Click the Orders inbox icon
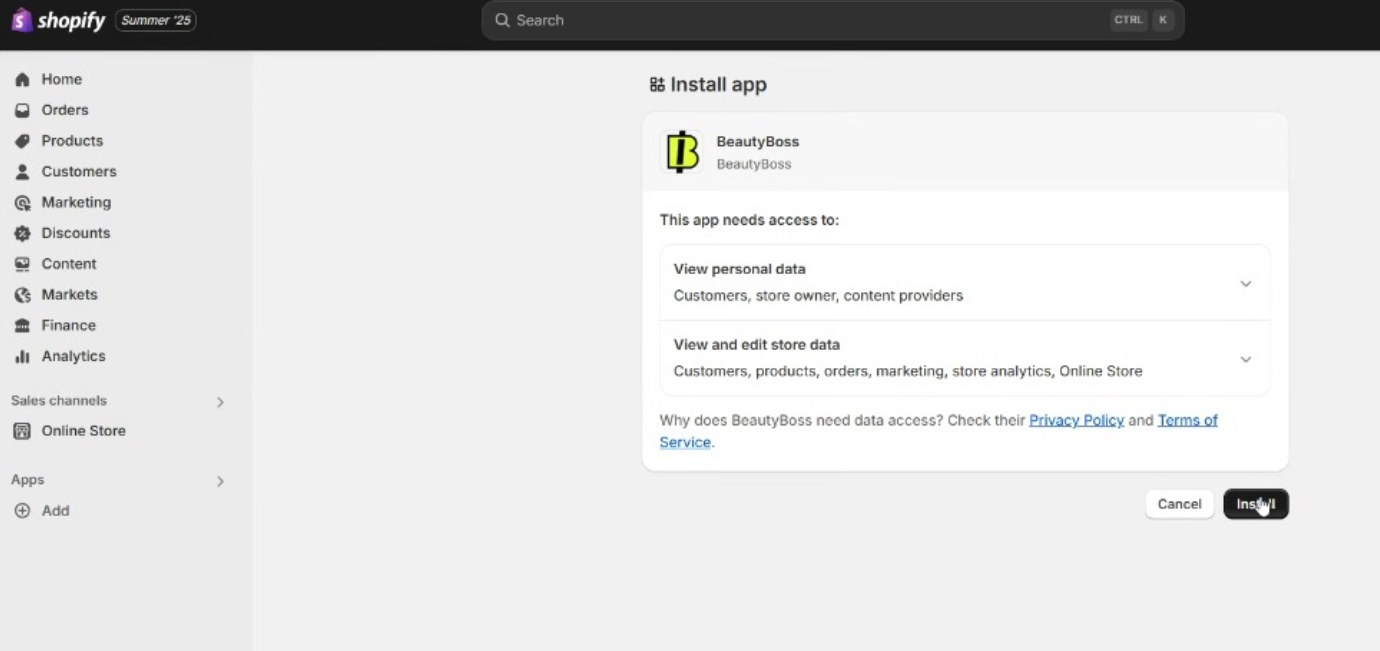Screen dimensions: 1380x651 tap(22, 110)
